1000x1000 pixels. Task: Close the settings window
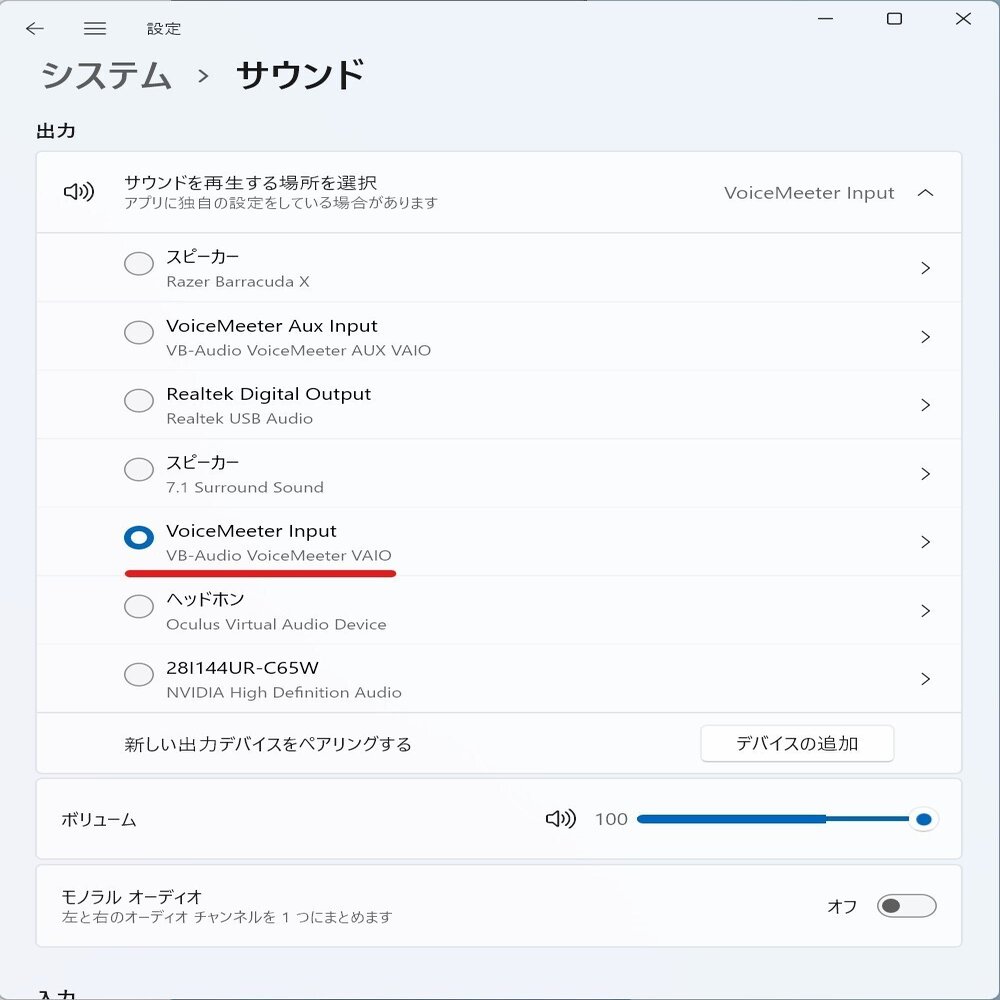[x=963, y=18]
